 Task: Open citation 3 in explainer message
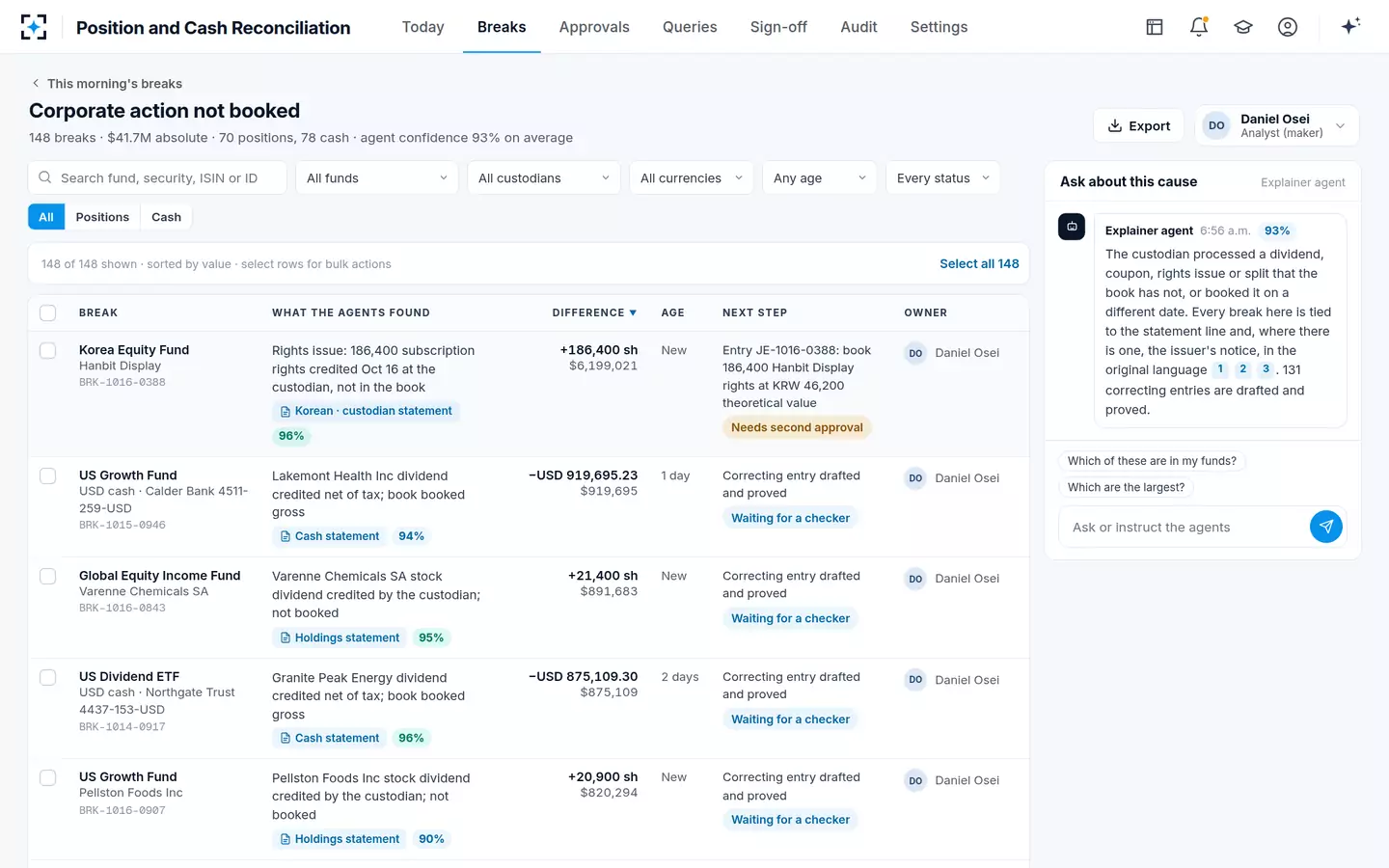(x=1266, y=369)
